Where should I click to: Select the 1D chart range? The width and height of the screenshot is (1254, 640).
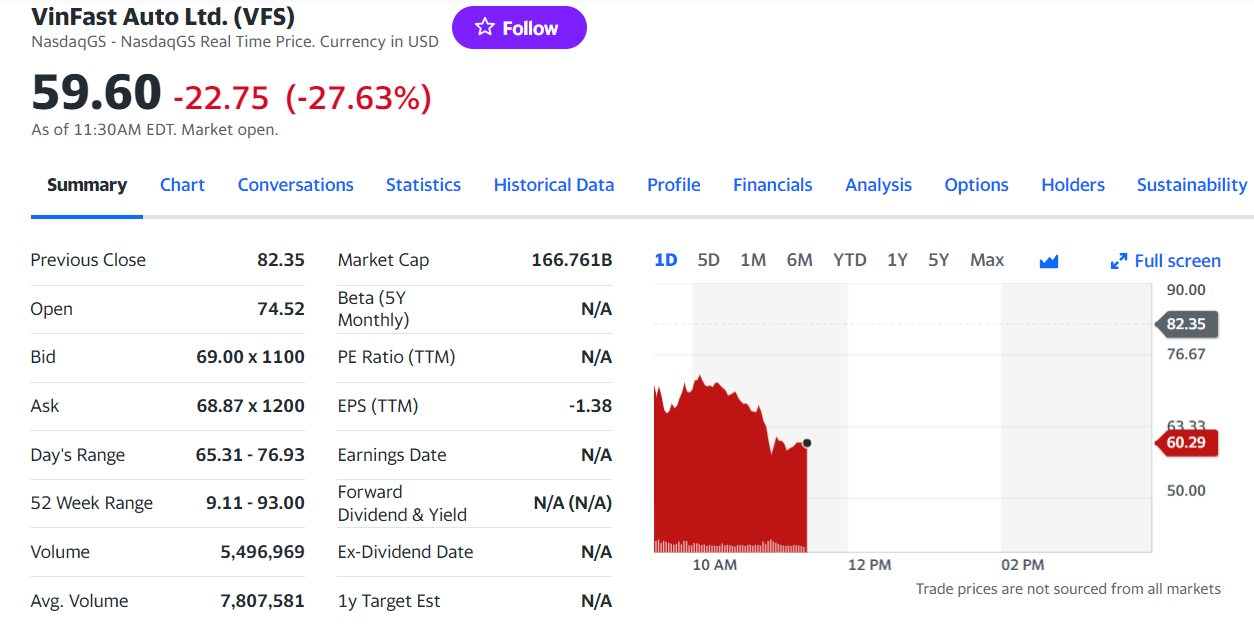665,260
